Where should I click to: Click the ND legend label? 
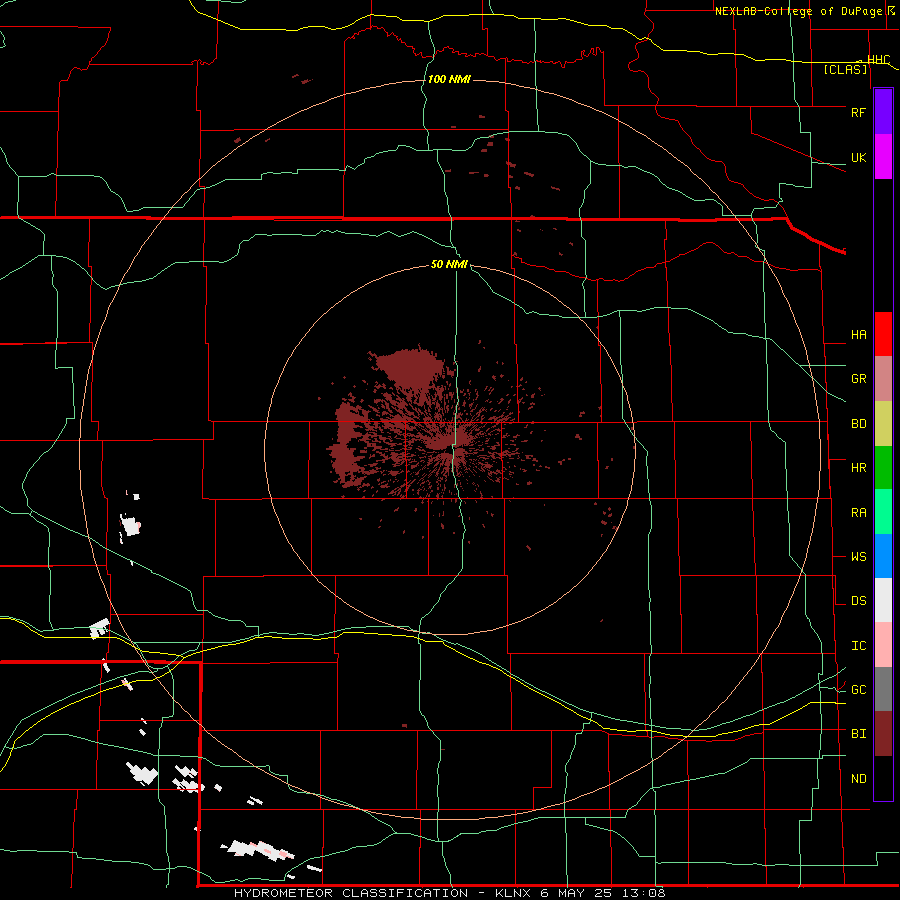pyautogui.click(x=858, y=779)
